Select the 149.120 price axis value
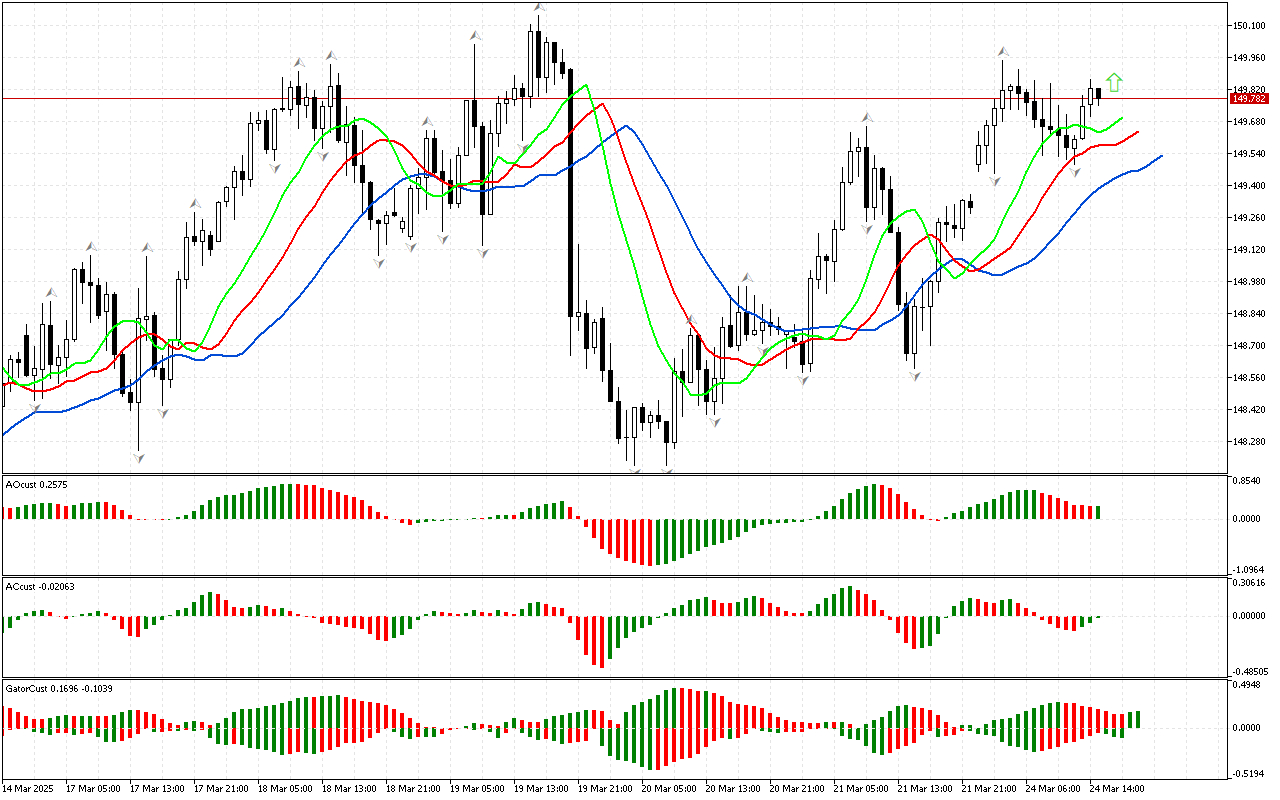This screenshot has width=1280, height=800. pyautogui.click(x=1250, y=249)
